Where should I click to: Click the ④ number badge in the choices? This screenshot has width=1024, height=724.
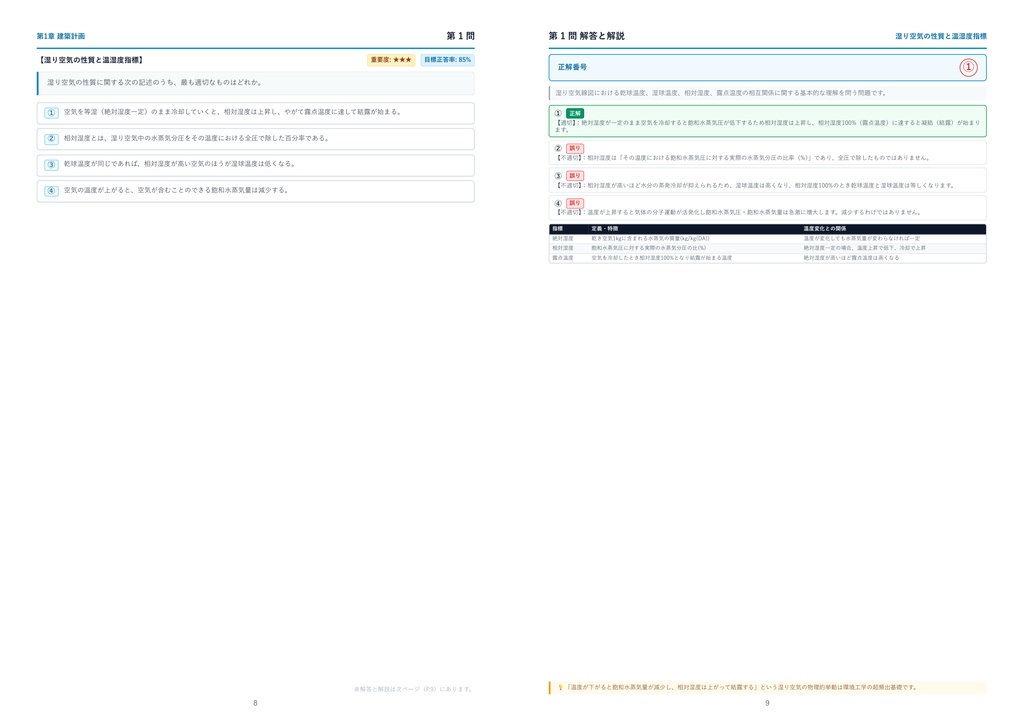[x=52, y=191]
